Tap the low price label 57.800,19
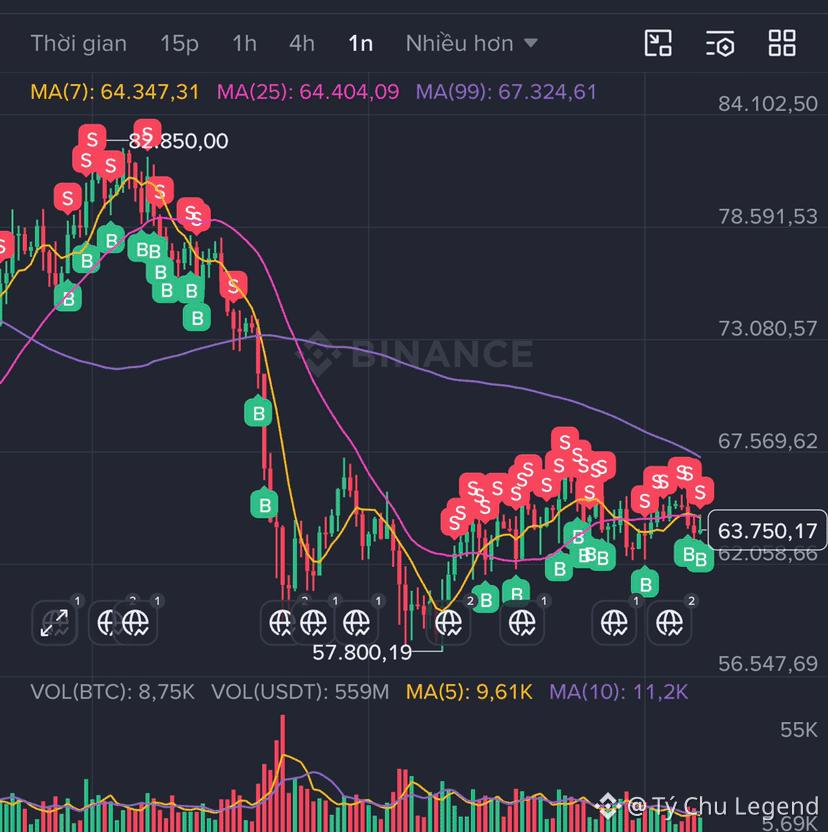Viewport: 828px width, 832px height. click(x=362, y=652)
